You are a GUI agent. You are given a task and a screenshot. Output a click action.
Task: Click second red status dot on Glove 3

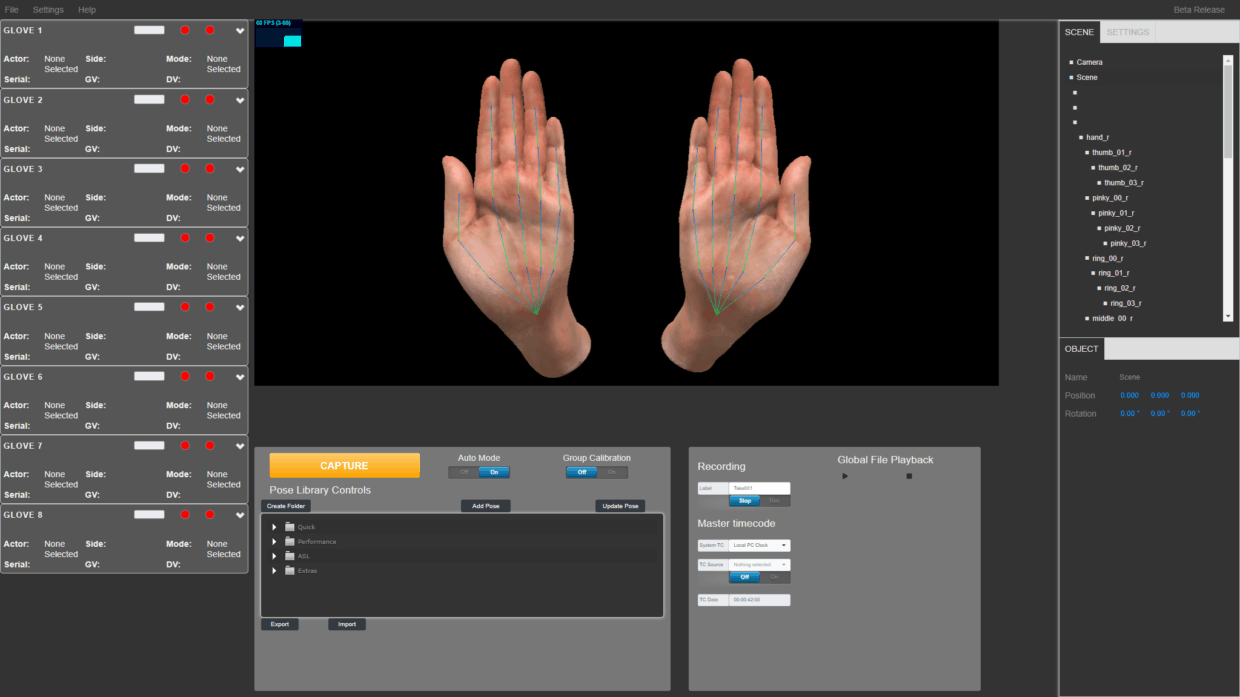tap(210, 169)
